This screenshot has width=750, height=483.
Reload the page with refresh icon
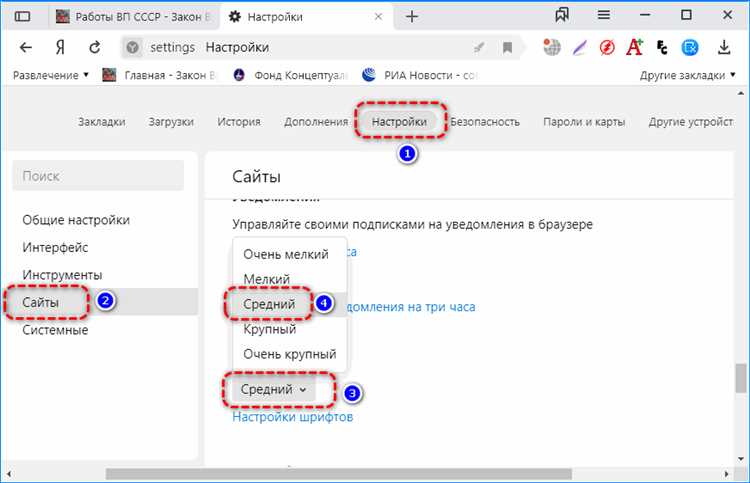click(x=95, y=47)
